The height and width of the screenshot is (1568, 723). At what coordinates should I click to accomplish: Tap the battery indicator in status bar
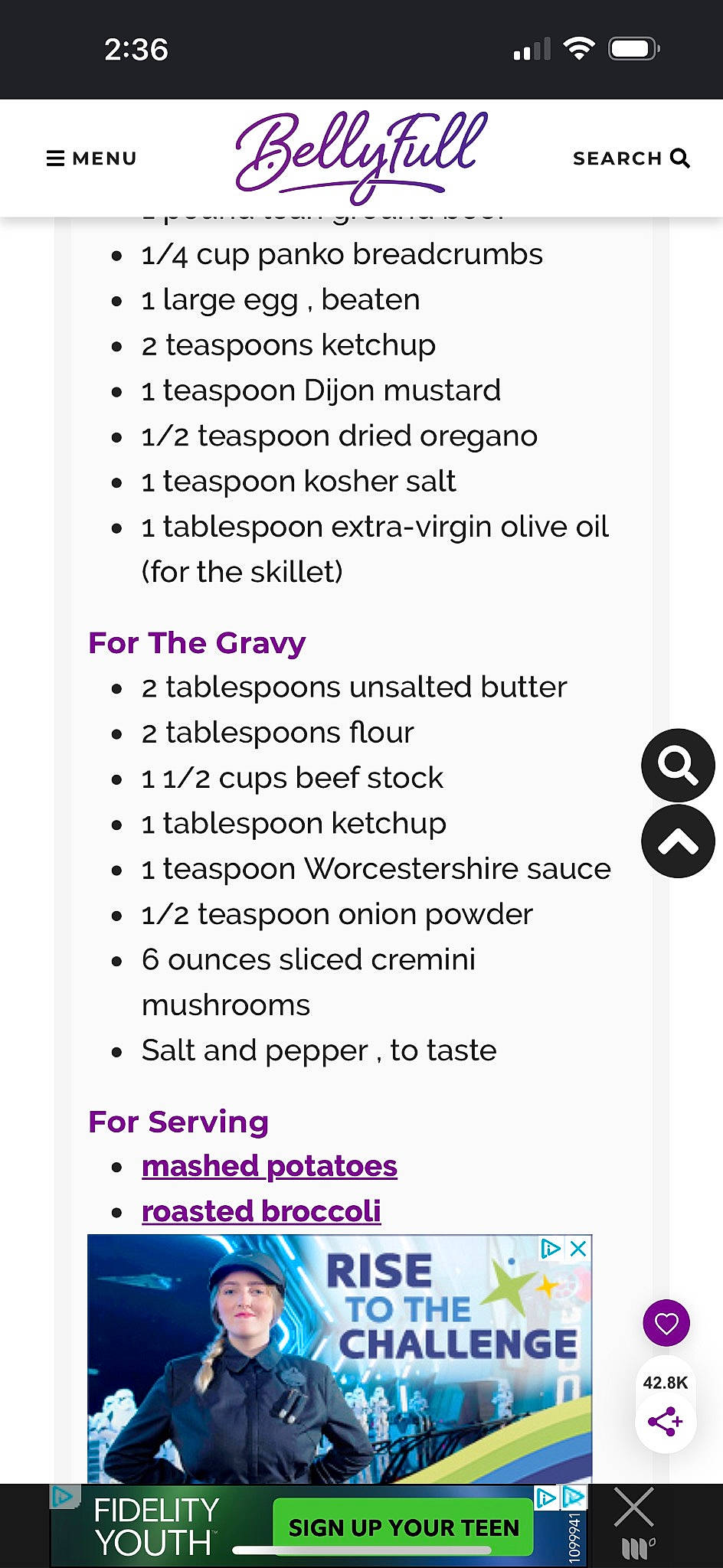[x=633, y=49]
